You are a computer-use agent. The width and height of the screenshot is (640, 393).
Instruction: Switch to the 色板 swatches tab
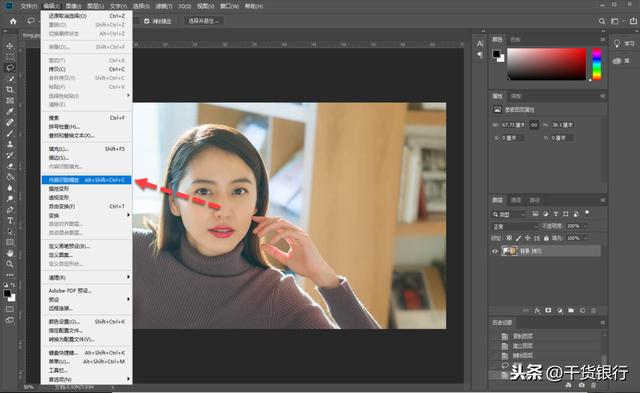click(515, 40)
